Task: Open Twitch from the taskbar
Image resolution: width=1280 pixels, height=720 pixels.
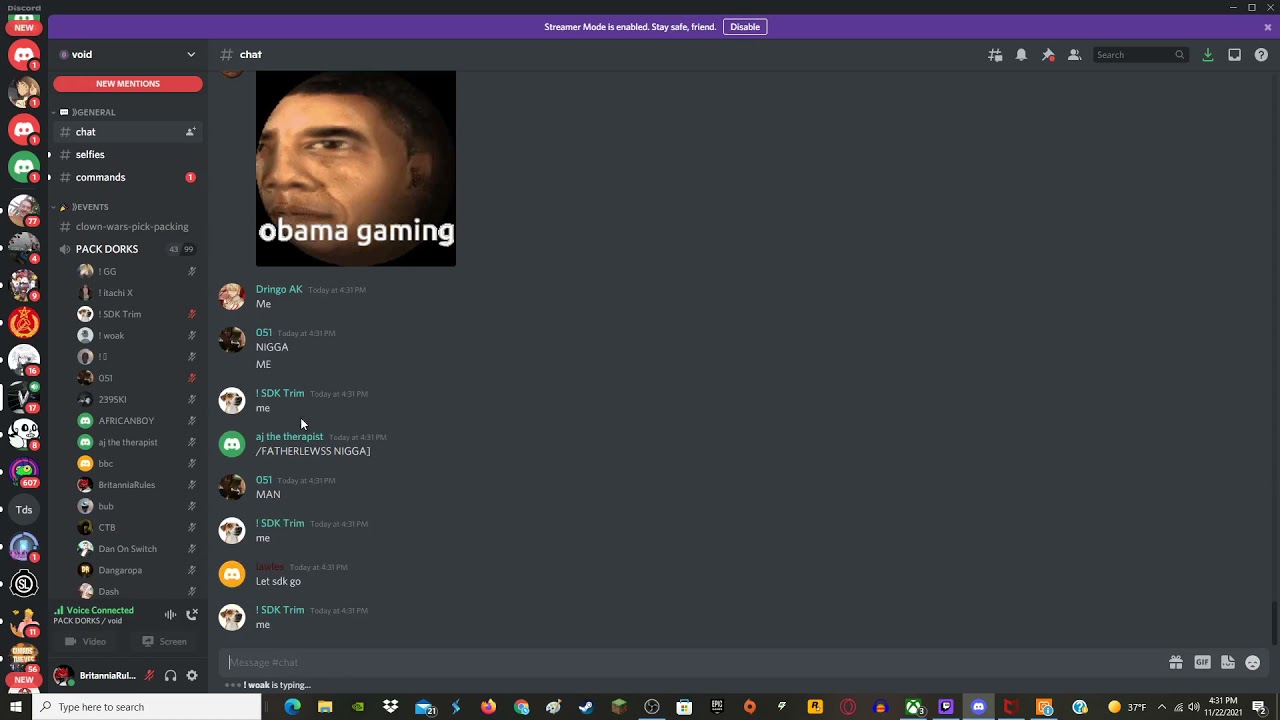Action: tap(946, 707)
